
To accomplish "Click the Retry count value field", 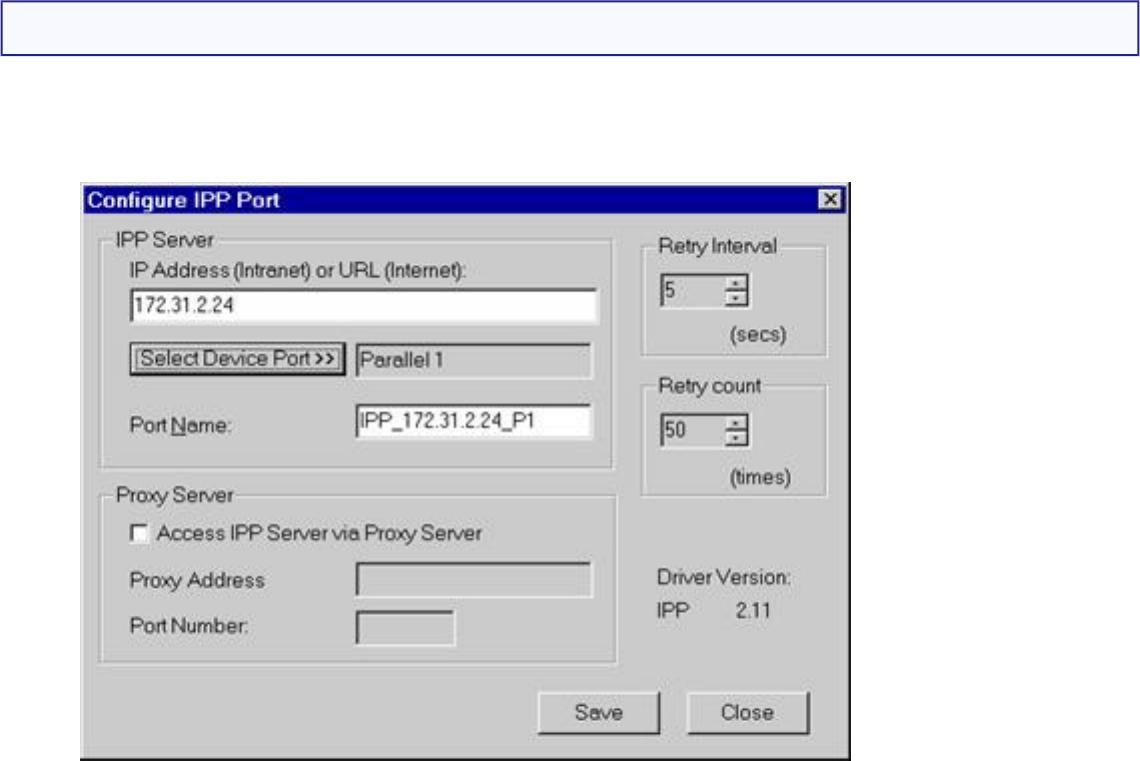I will pyautogui.click(x=693, y=430).
